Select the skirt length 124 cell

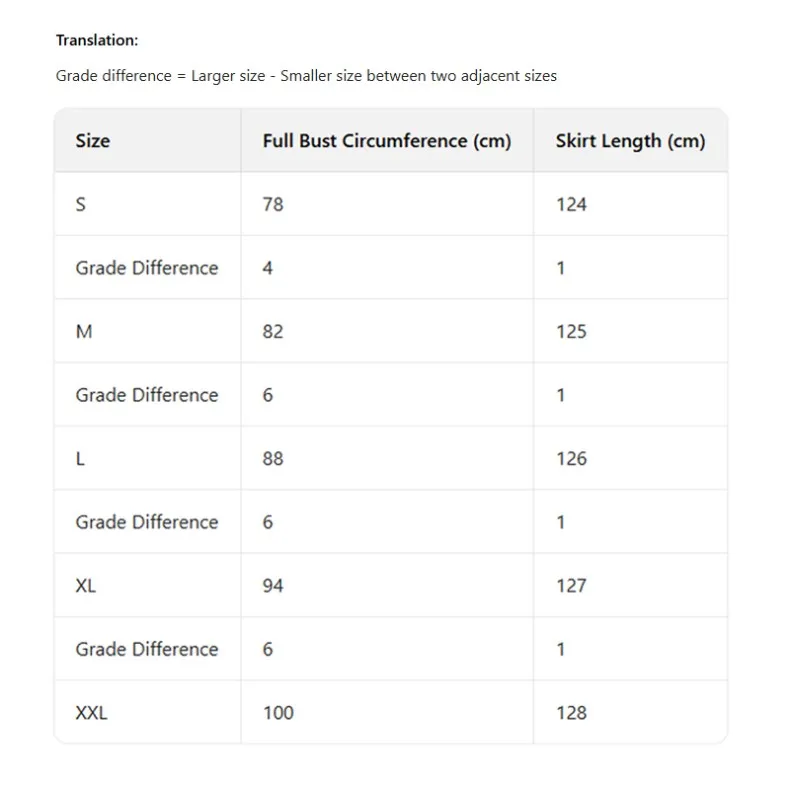tap(571, 204)
